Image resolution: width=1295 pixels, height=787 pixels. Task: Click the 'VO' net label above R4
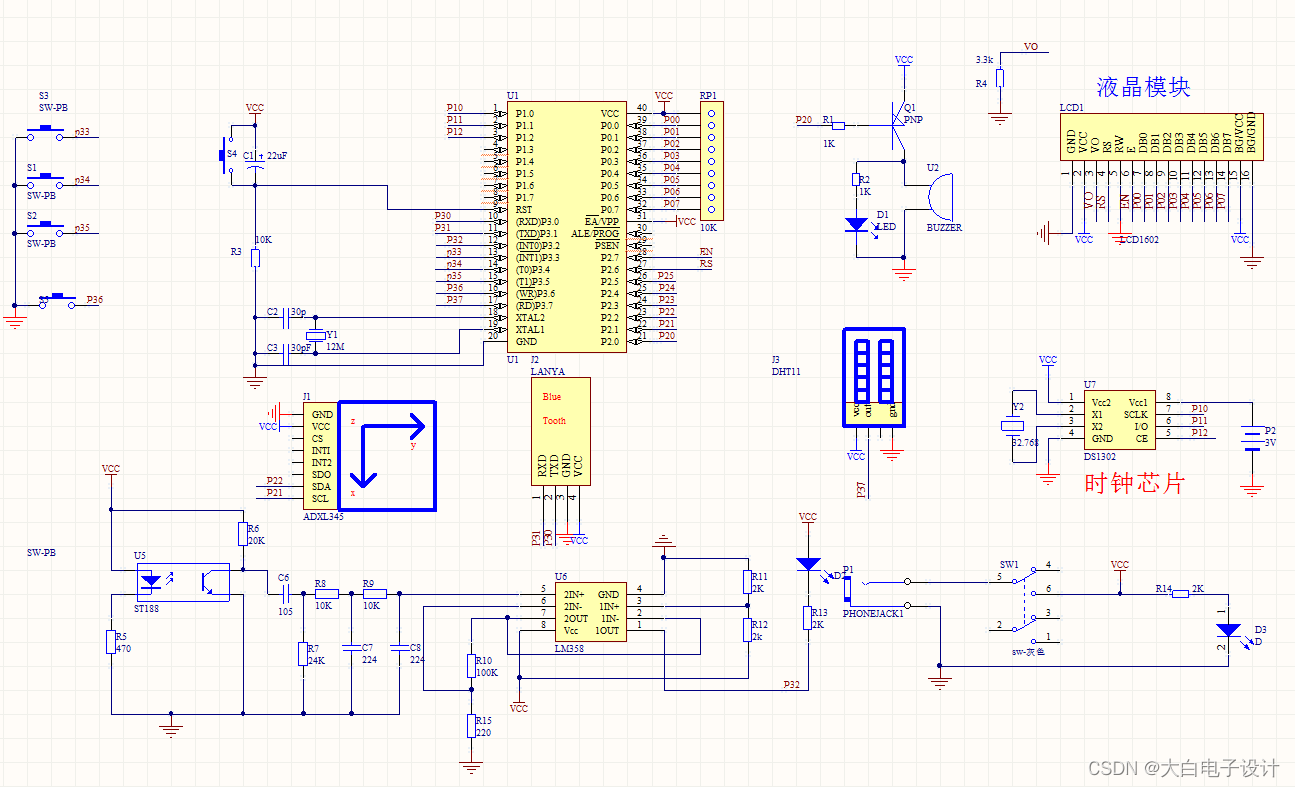(1031, 47)
